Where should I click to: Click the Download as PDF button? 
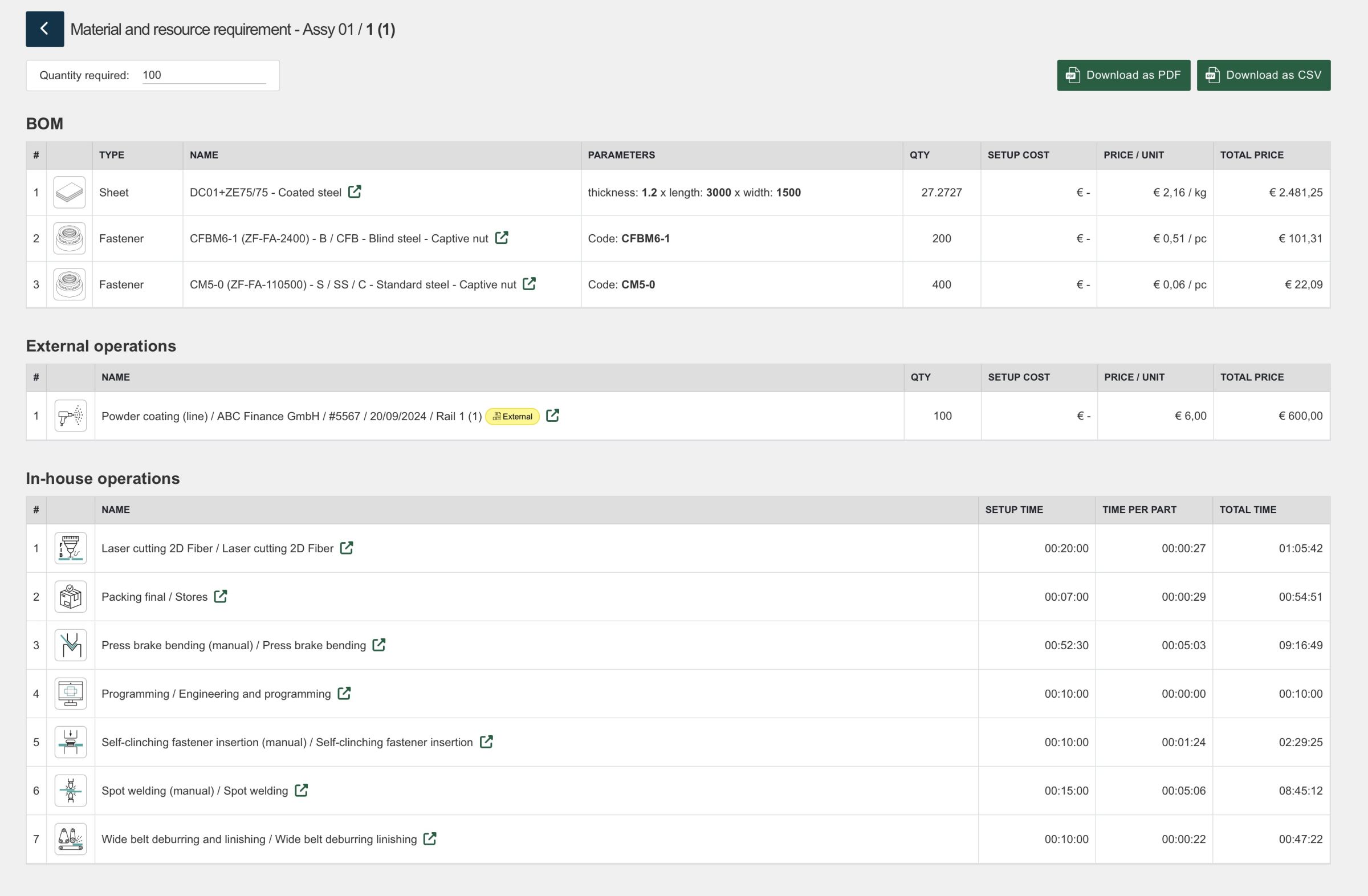(1123, 75)
